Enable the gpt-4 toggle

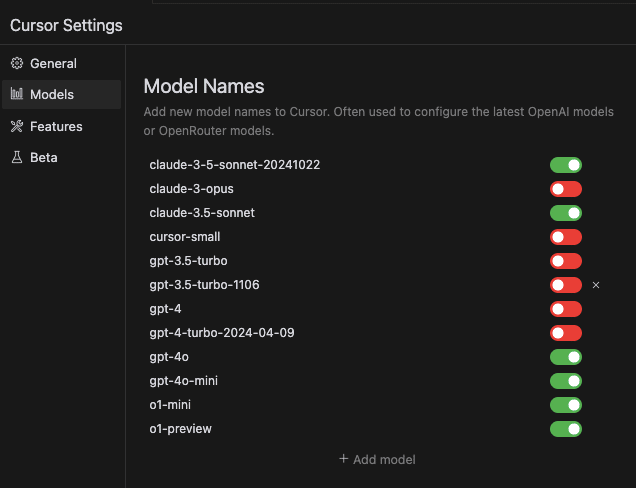pos(566,309)
